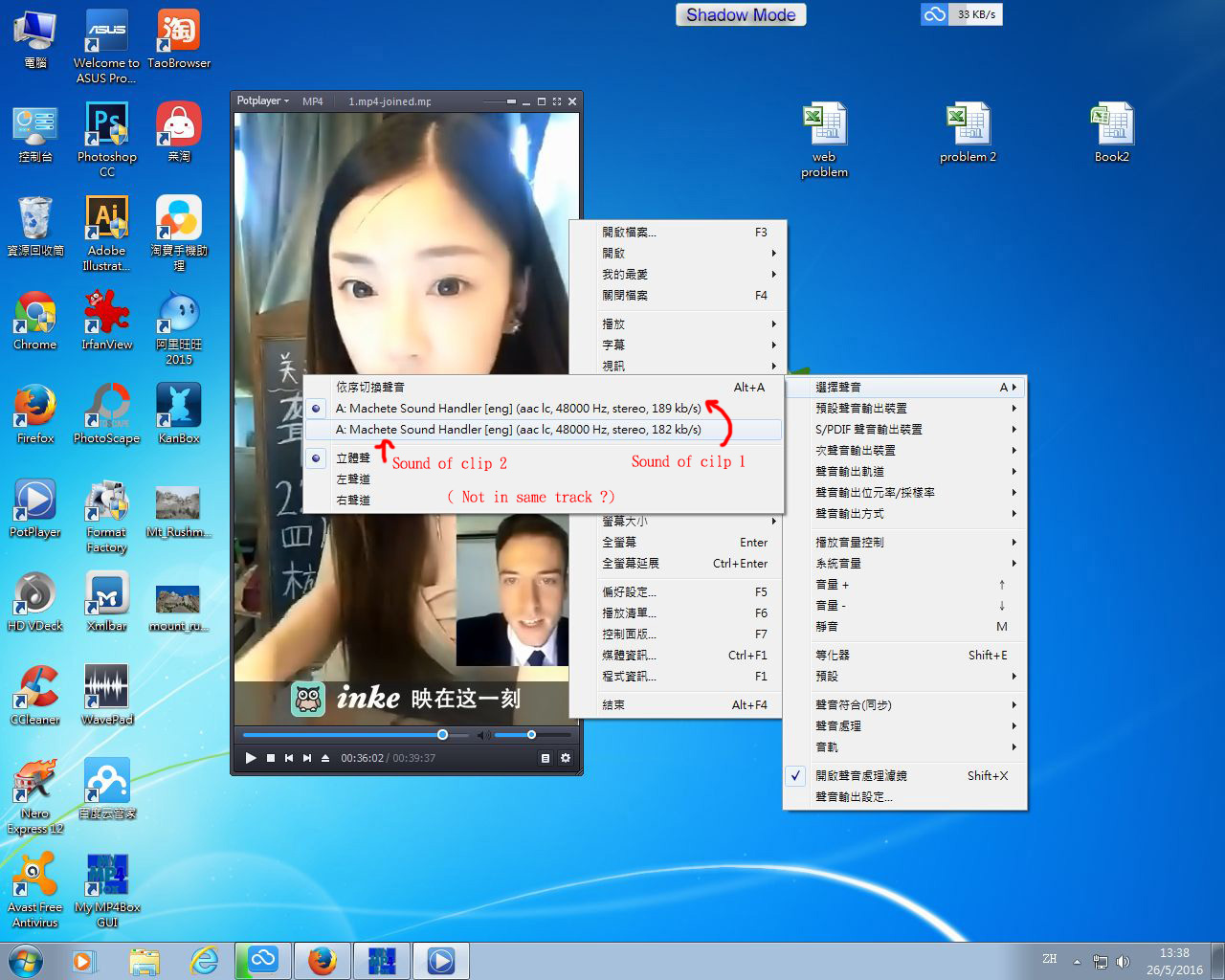This screenshot has height=980, width=1225.
Task: Select the 百度云管家 desktop icon
Action: coord(107,789)
